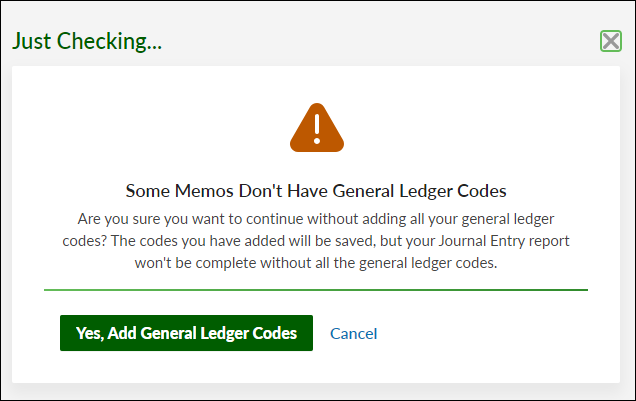Click the orange warning triangle icon
Viewport: 636px width, 401px height.
317,128
